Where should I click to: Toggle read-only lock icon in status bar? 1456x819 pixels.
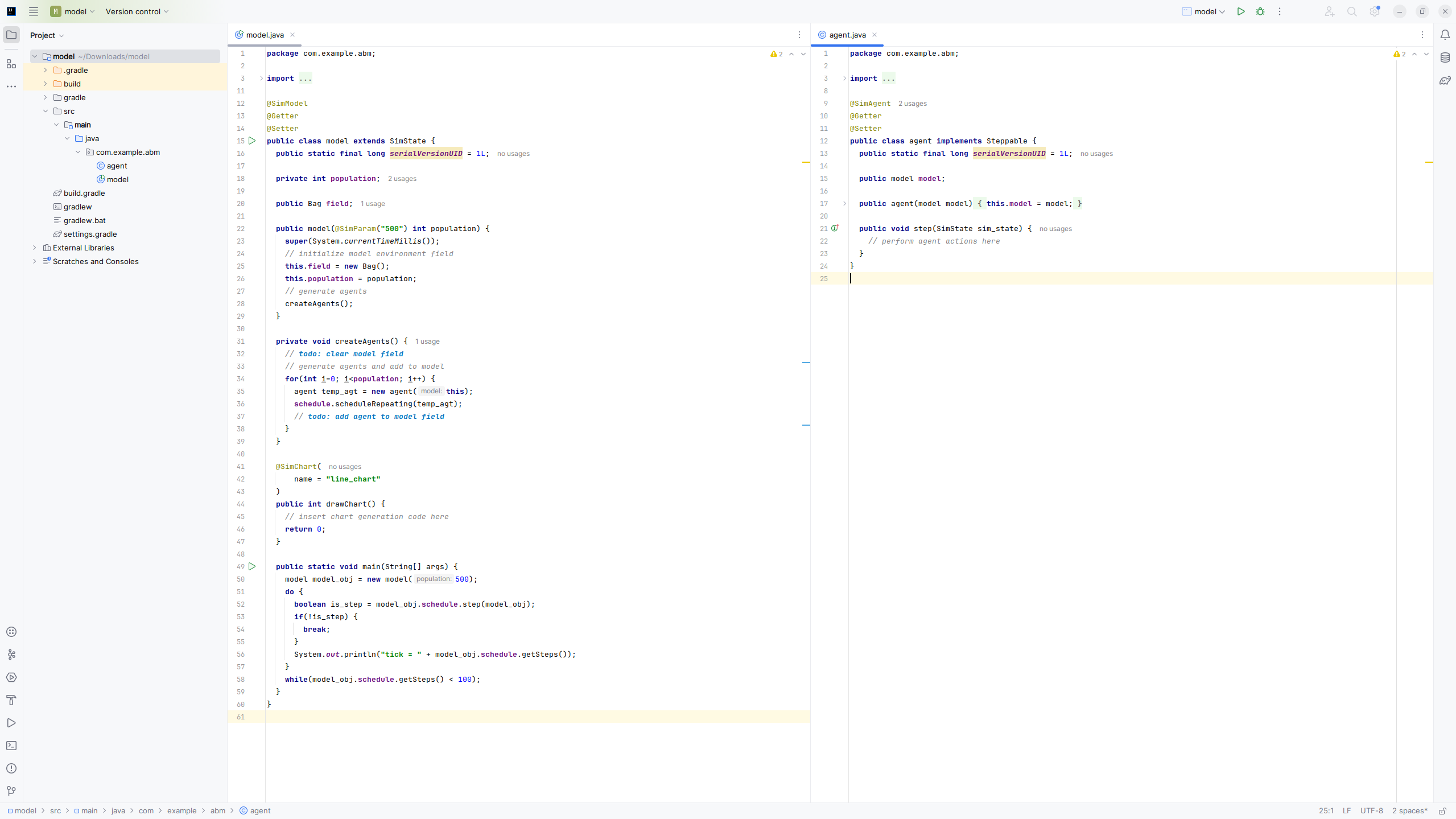[x=1442, y=811]
